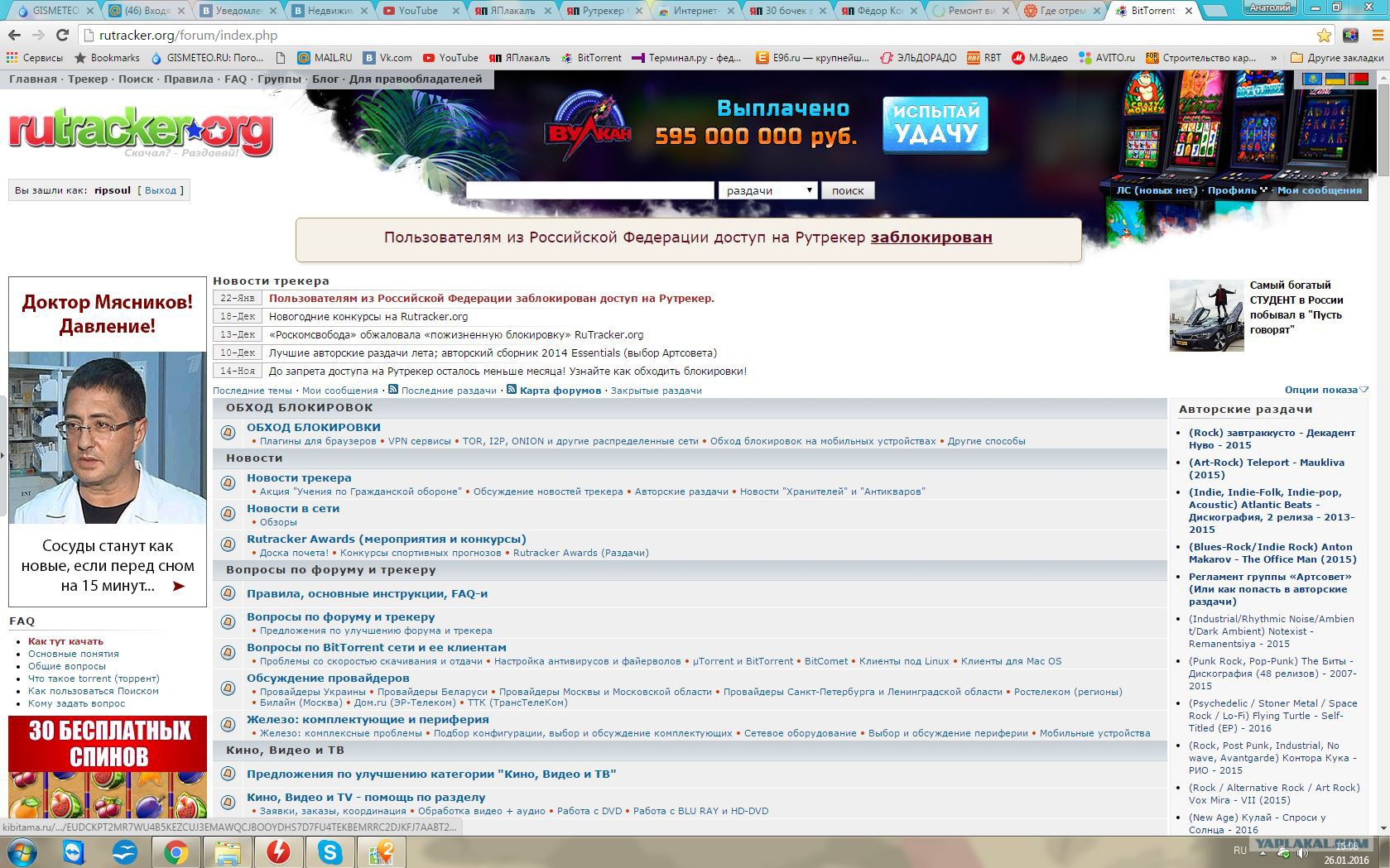
Task: Open the Другие закладки folder
Action: click(1337, 58)
